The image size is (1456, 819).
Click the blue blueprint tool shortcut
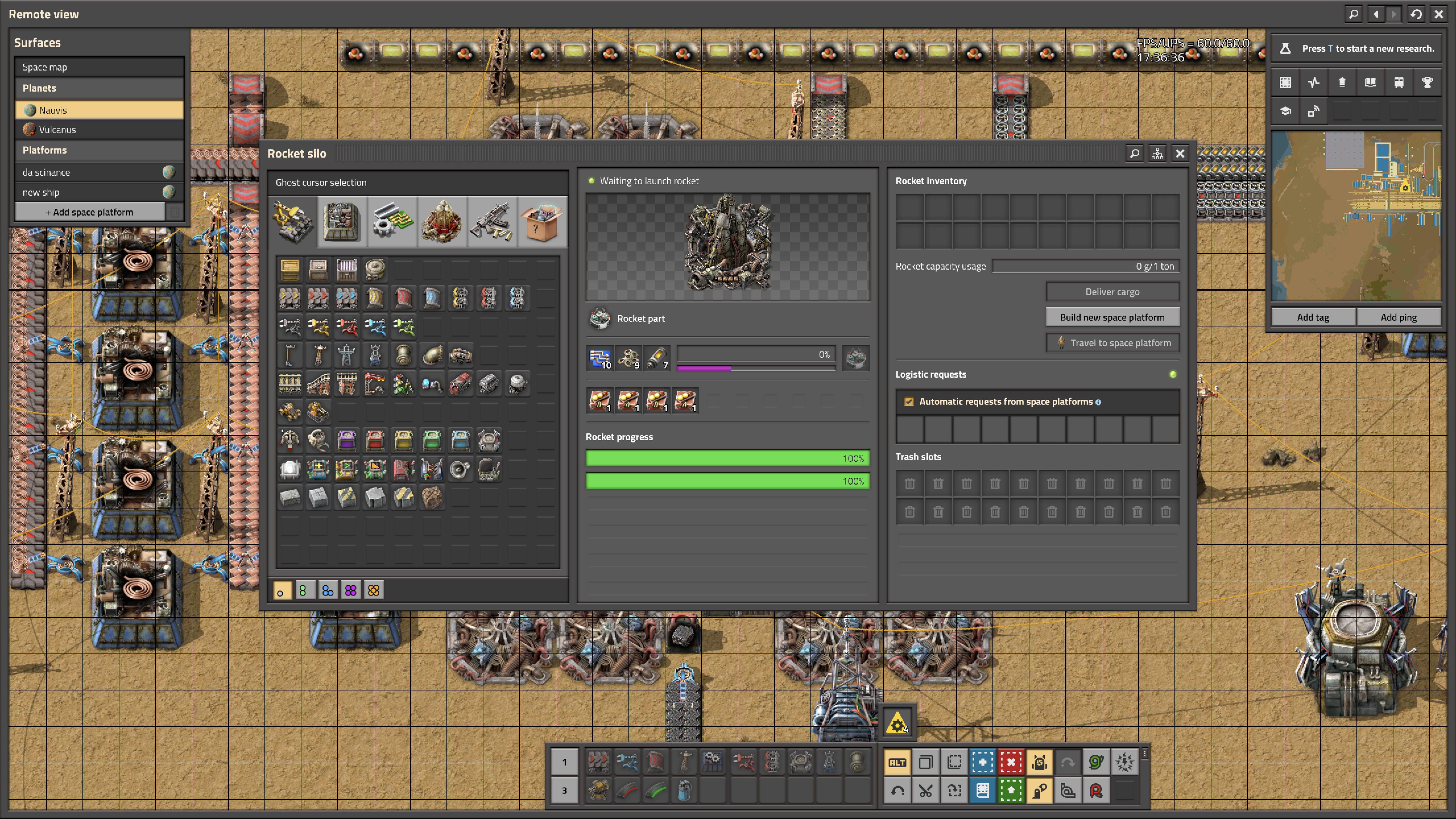pyautogui.click(x=982, y=762)
